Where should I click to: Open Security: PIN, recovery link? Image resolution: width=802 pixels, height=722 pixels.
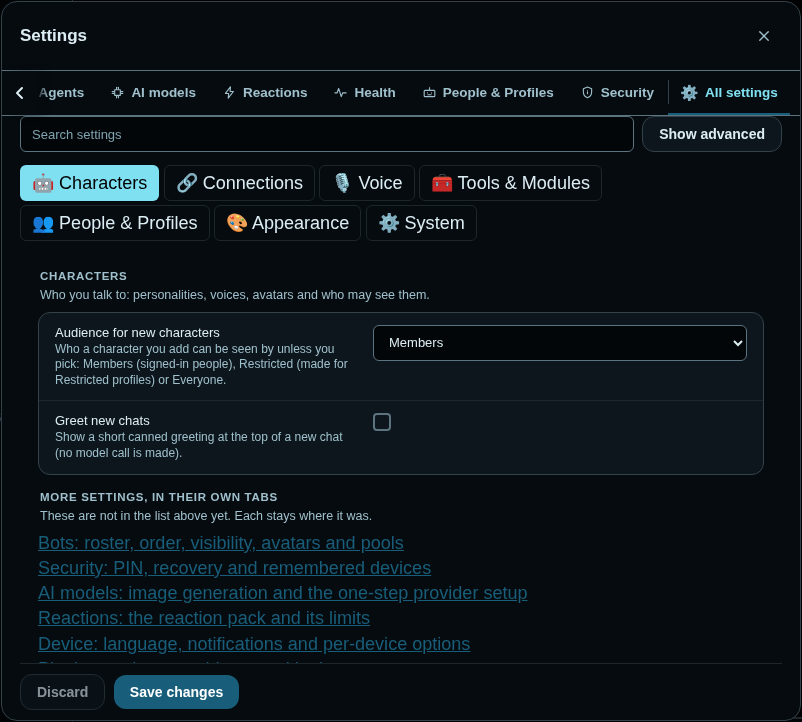point(235,568)
